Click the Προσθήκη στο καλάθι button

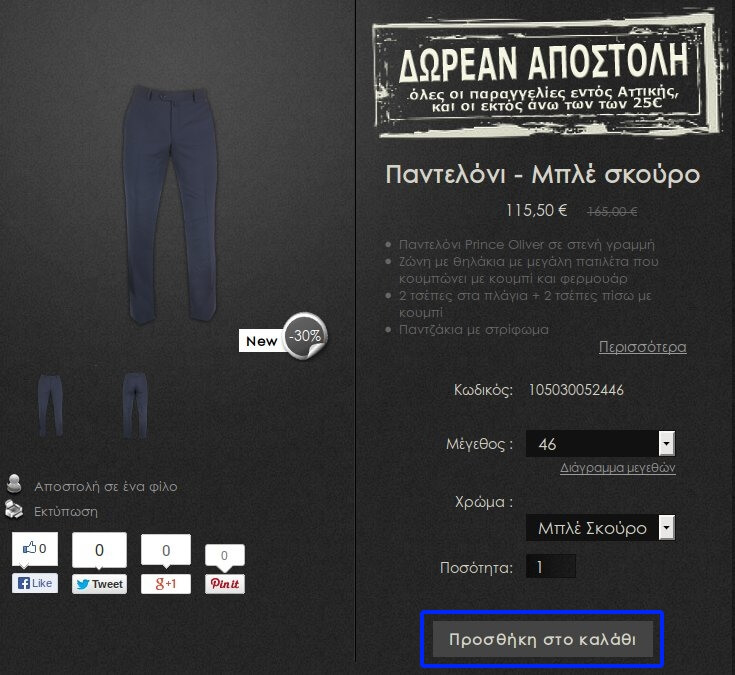542,639
